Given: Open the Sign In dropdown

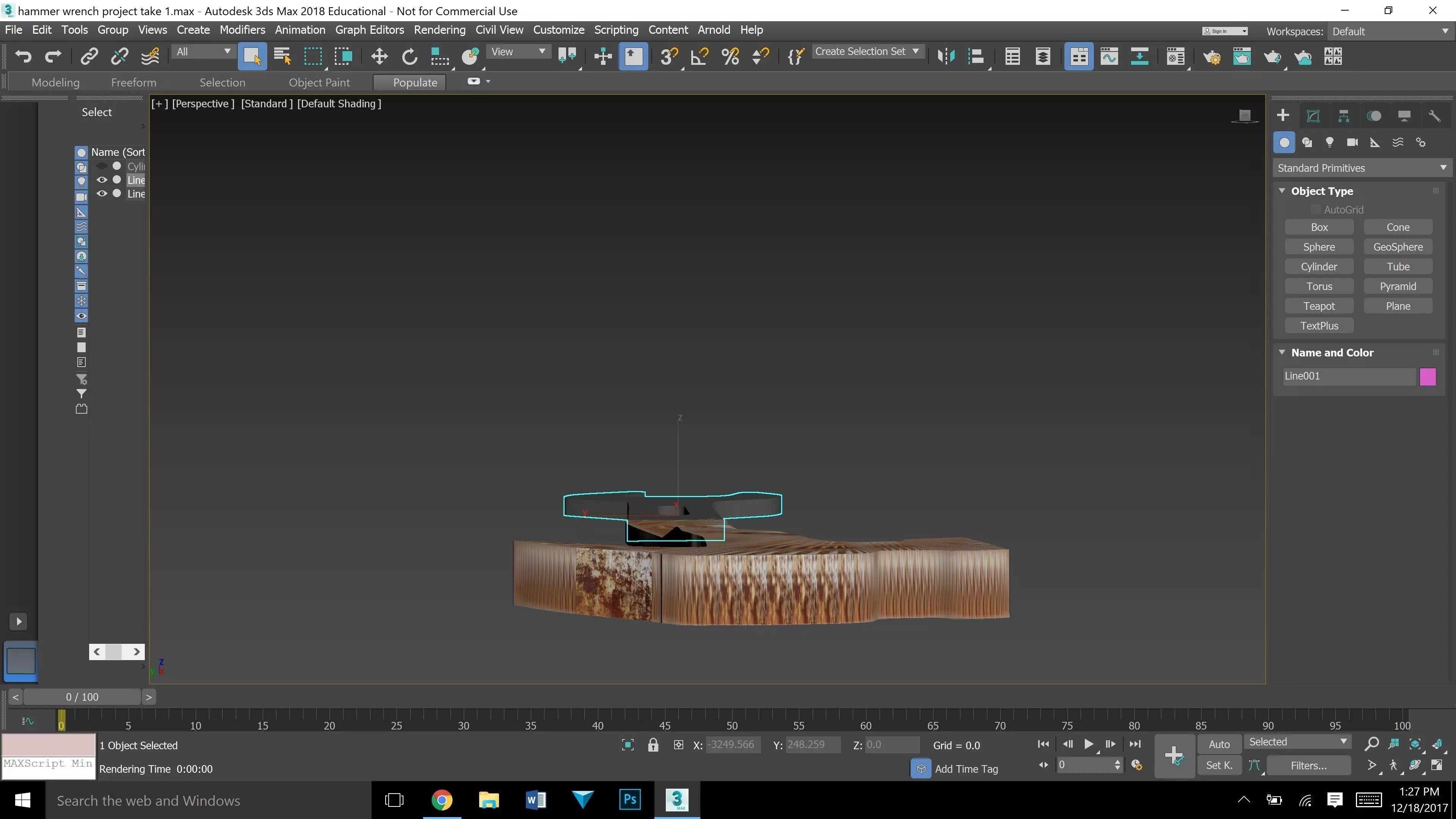Looking at the screenshot, I should 1224,31.
